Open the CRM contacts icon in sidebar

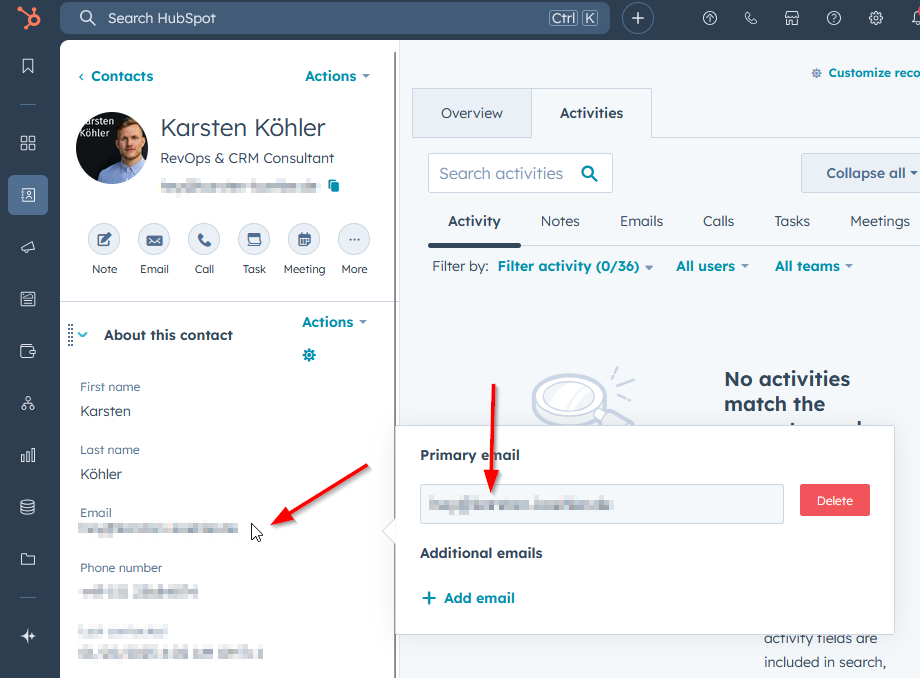(x=28, y=195)
